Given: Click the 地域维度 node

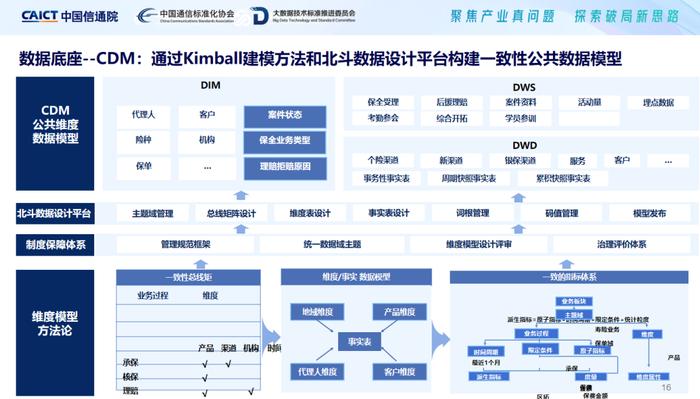Looking at the screenshot, I should 317,312.
